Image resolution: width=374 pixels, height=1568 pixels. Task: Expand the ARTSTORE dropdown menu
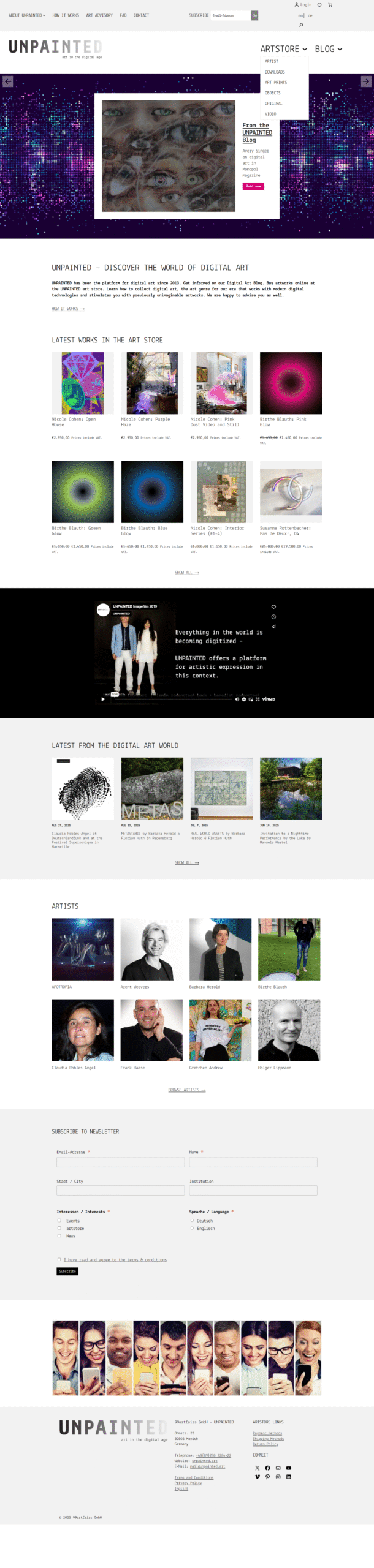point(284,49)
